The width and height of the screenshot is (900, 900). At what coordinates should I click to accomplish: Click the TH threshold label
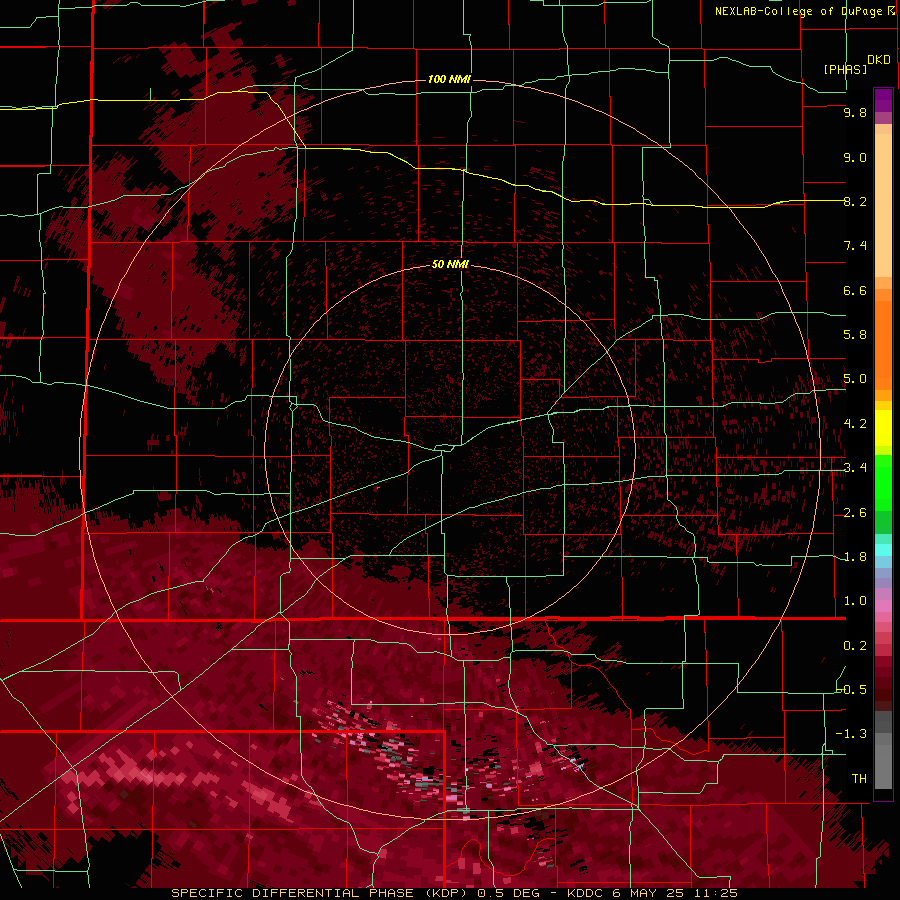(x=859, y=779)
